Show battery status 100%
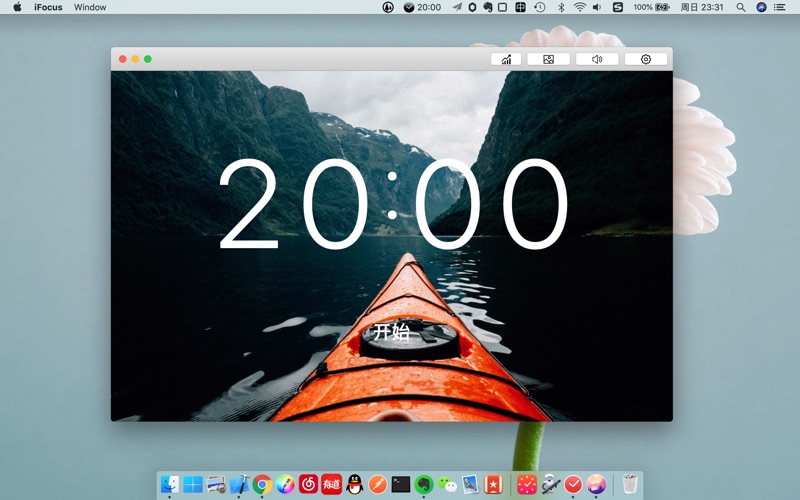The width and height of the screenshot is (800, 500). tap(651, 7)
